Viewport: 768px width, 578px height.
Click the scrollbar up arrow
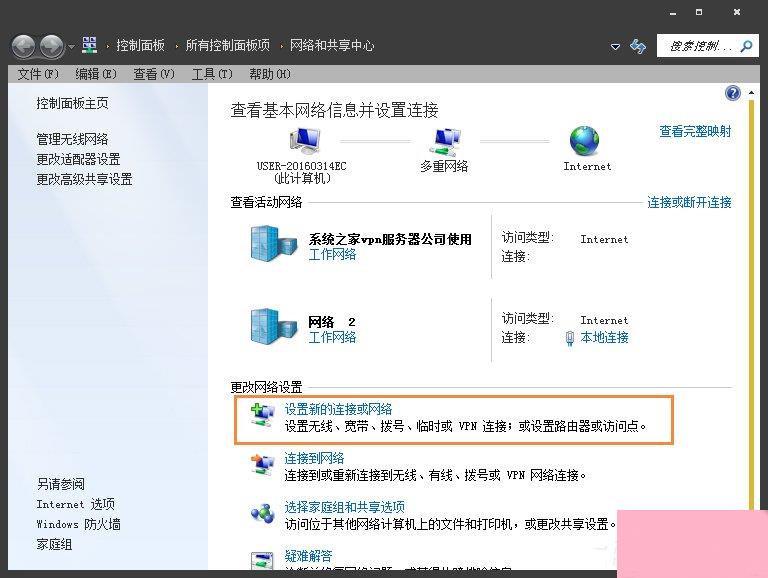(752, 92)
